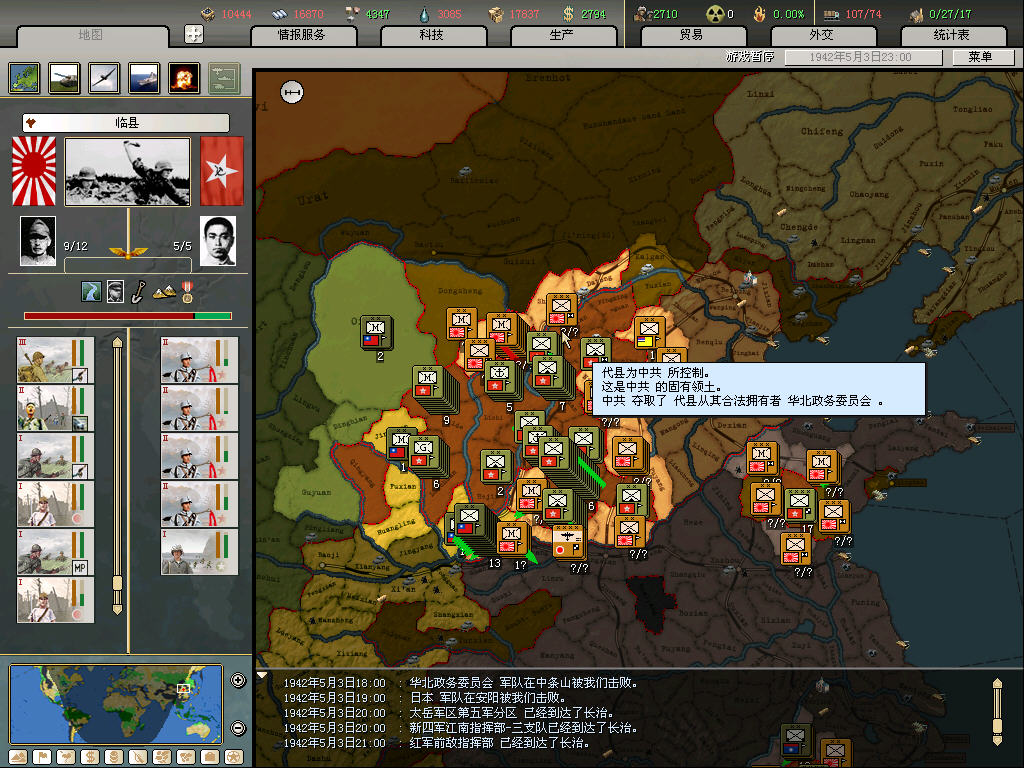Click the manpower soldier icon
Viewport: 1024px width, 768px height.
(x=643, y=14)
